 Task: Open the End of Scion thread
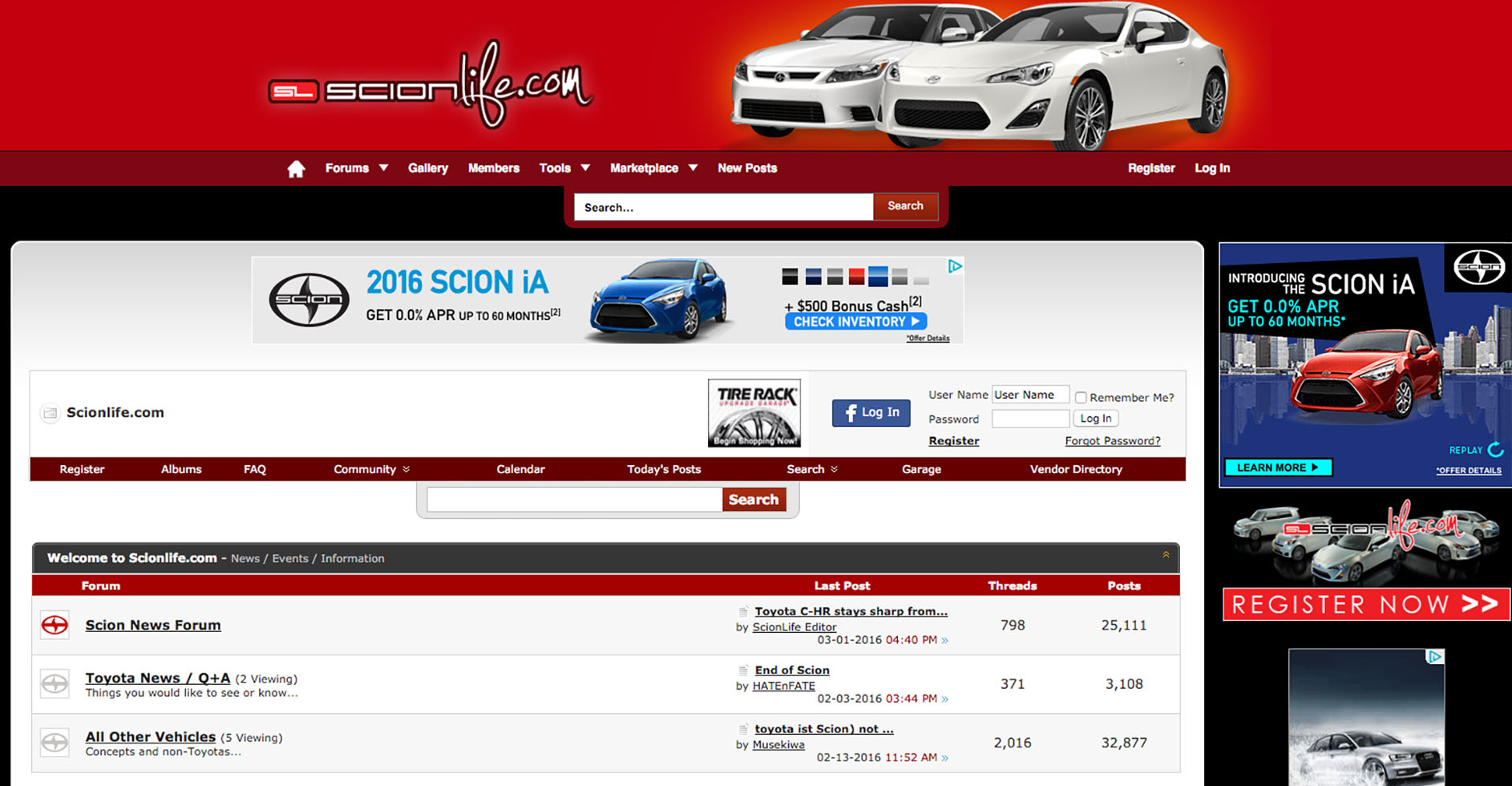pyautogui.click(x=792, y=670)
